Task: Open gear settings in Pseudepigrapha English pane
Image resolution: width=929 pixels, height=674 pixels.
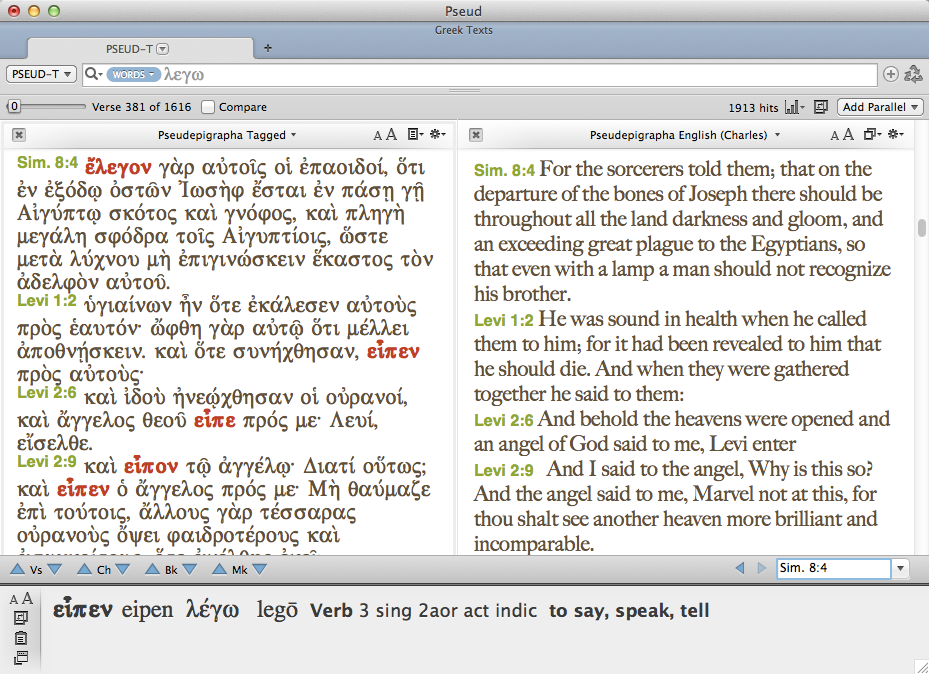Action: click(x=895, y=134)
